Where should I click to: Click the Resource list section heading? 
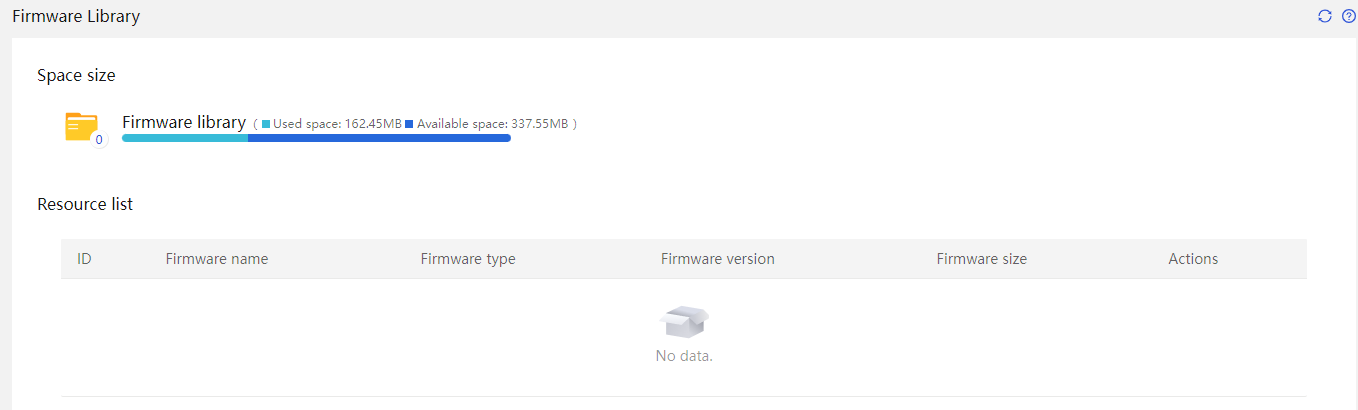pyautogui.click(x=85, y=204)
